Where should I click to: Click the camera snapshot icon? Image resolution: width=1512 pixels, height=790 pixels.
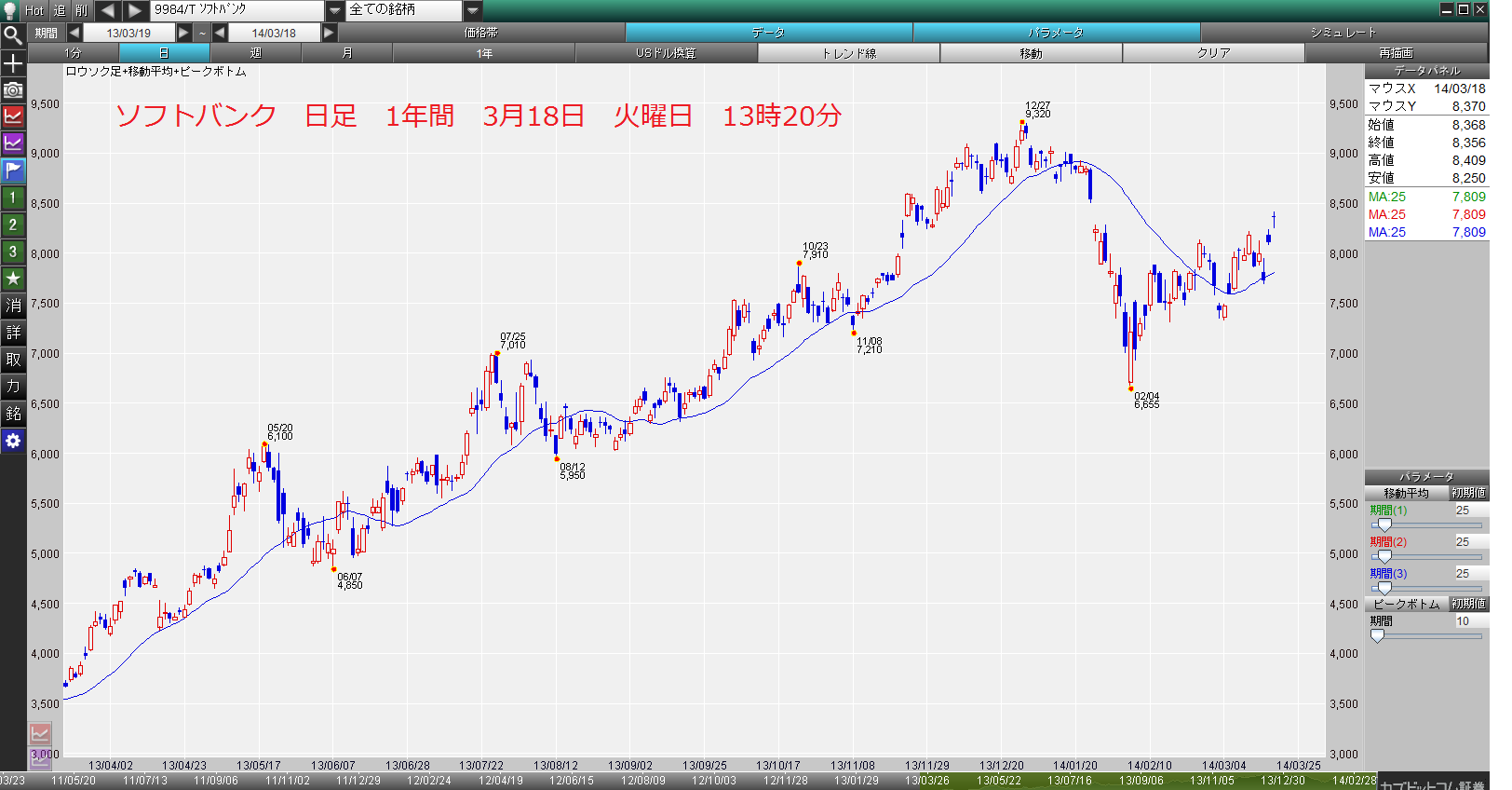point(13,90)
